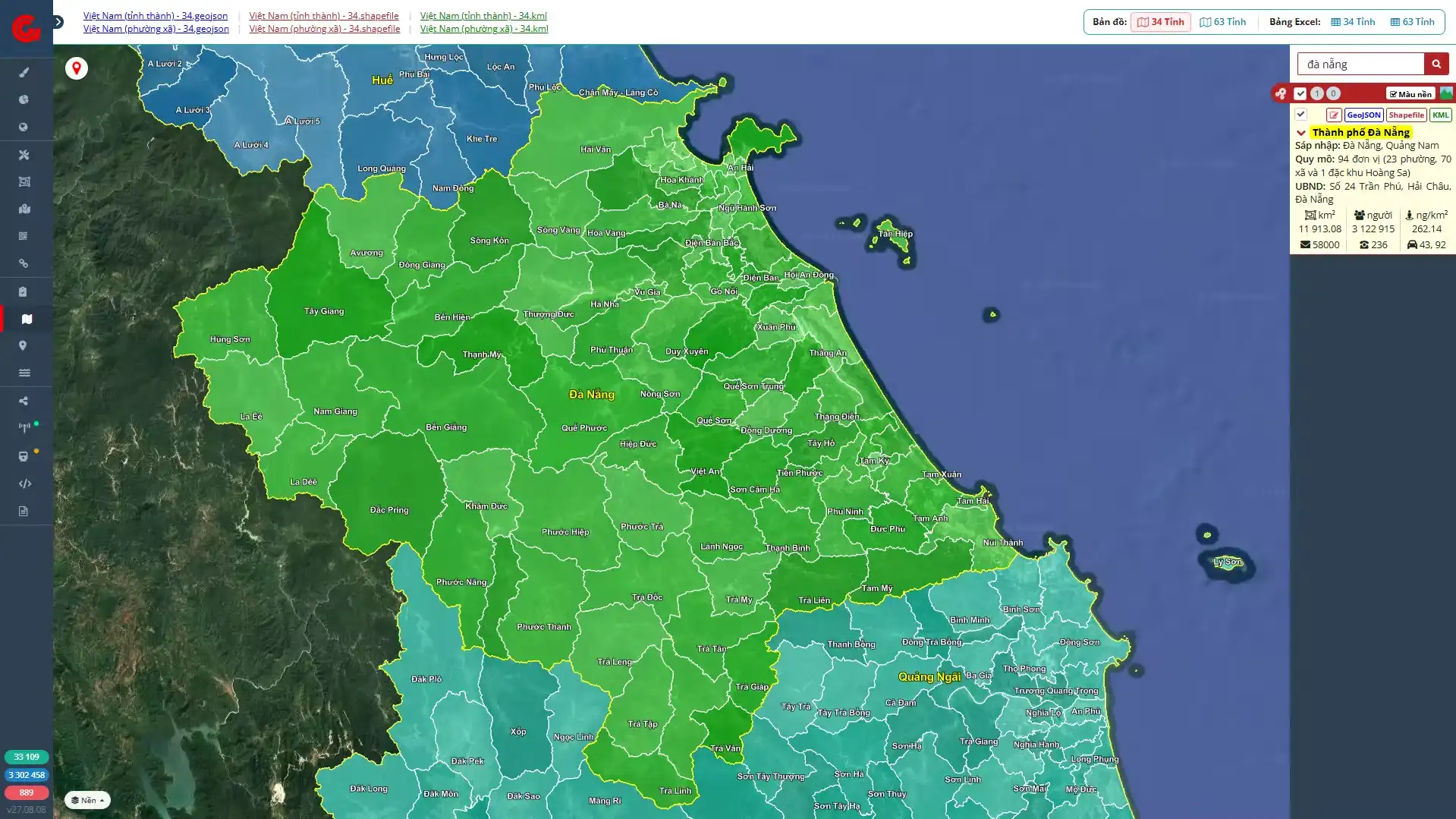Open the train transit icon
Screen dimensions: 1456x819
[x=24, y=456]
